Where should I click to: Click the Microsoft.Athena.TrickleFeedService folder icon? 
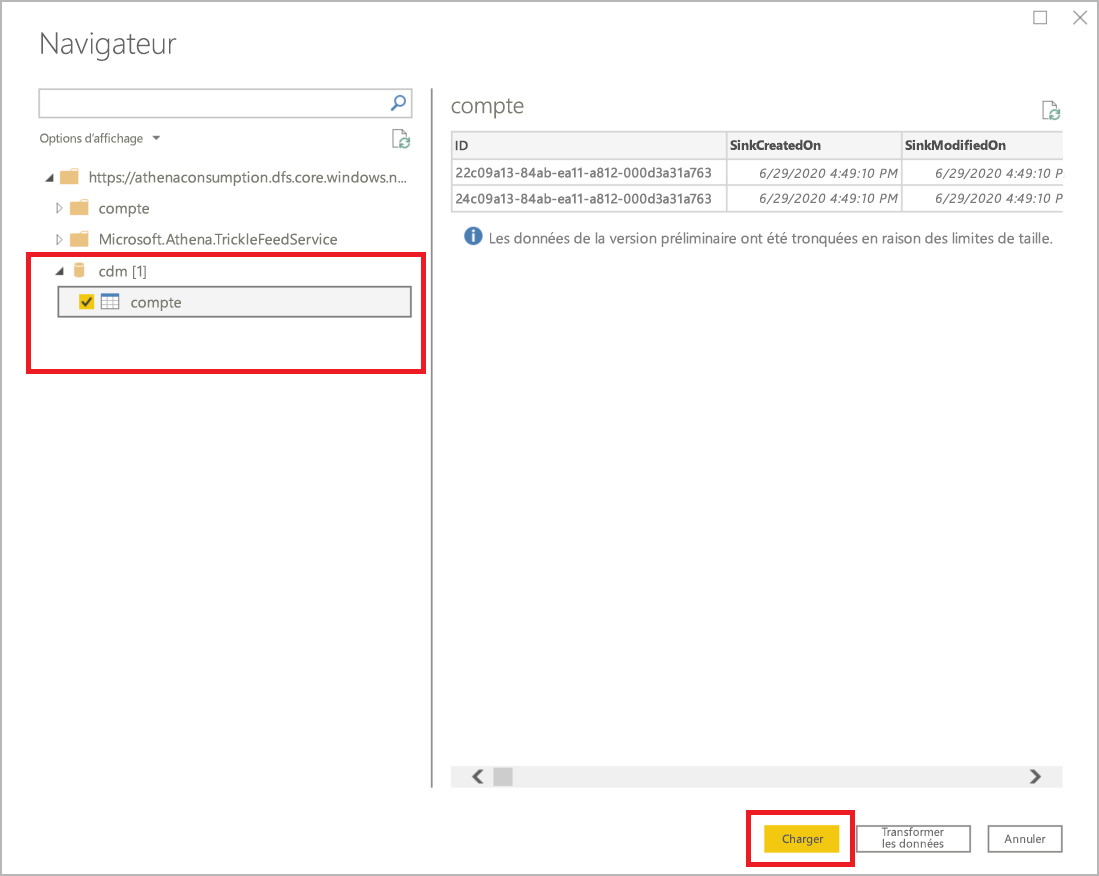pyautogui.click(x=79, y=239)
